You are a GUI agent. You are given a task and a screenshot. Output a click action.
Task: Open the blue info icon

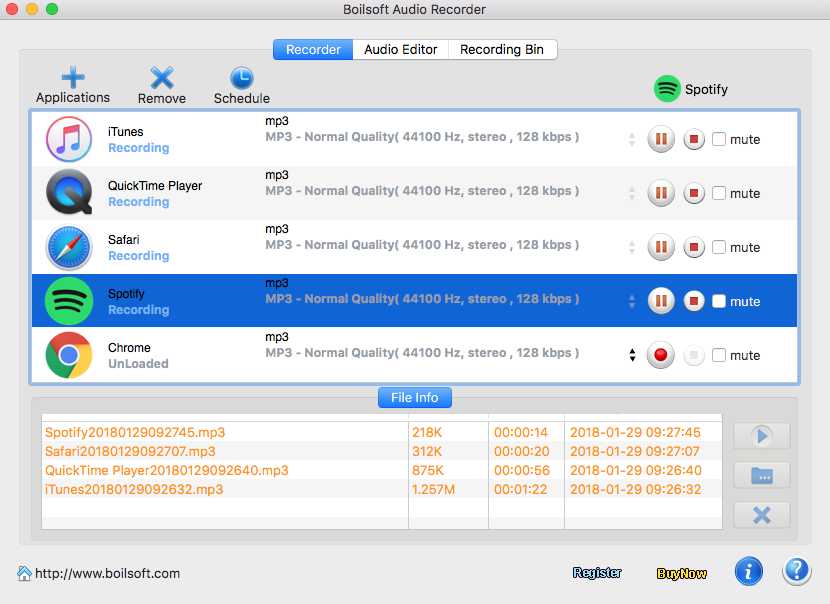point(748,572)
